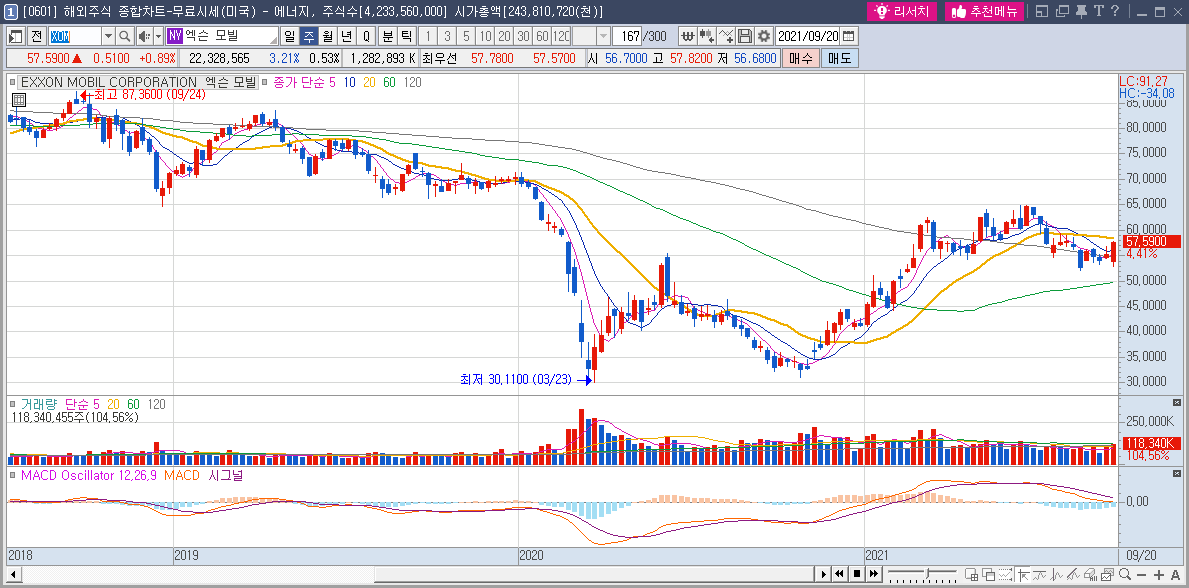Click the stock search magnifier icon
1189x588 pixels.
[125, 36]
